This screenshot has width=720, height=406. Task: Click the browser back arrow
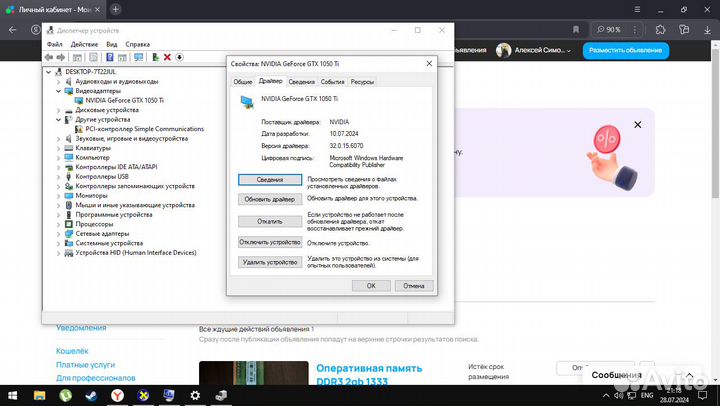tap(12, 30)
